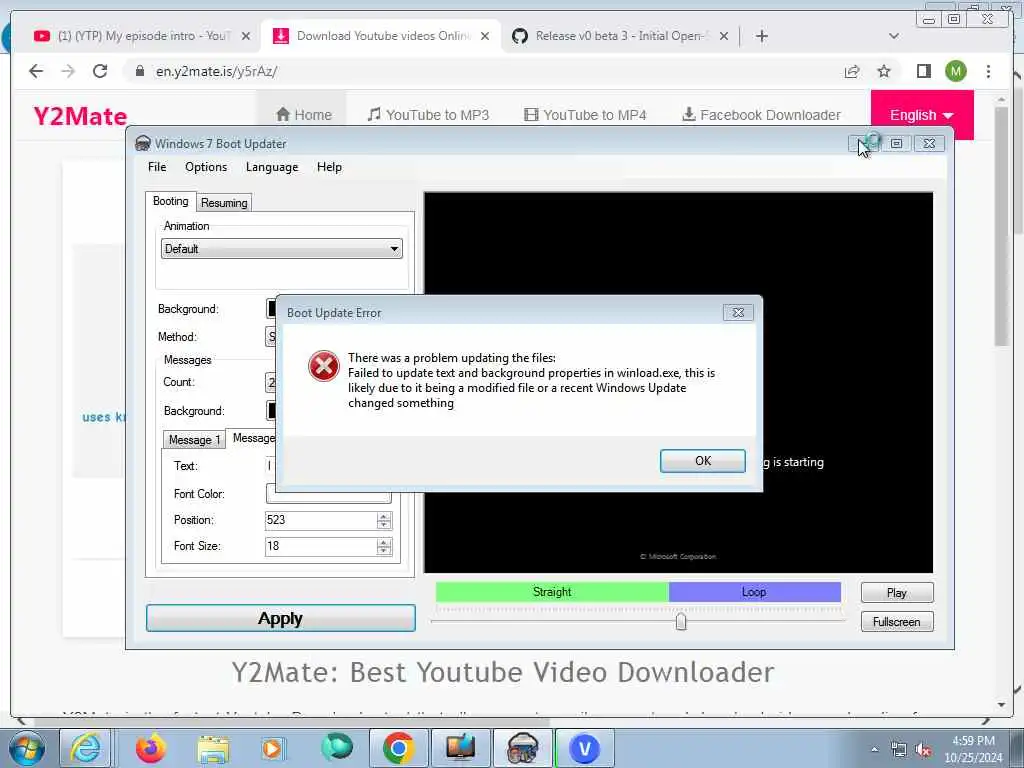Click the Chrome forward arrow
The width and height of the screenshot is (1024, 768).
point(68,71)
